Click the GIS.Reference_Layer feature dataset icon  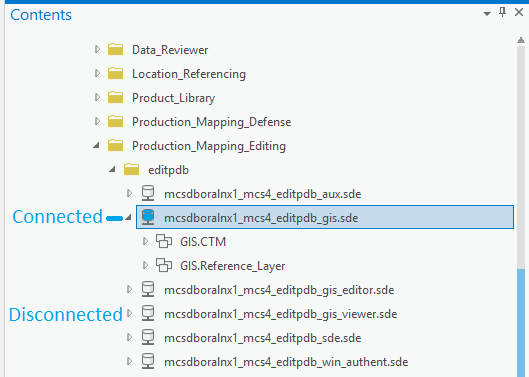164,265
